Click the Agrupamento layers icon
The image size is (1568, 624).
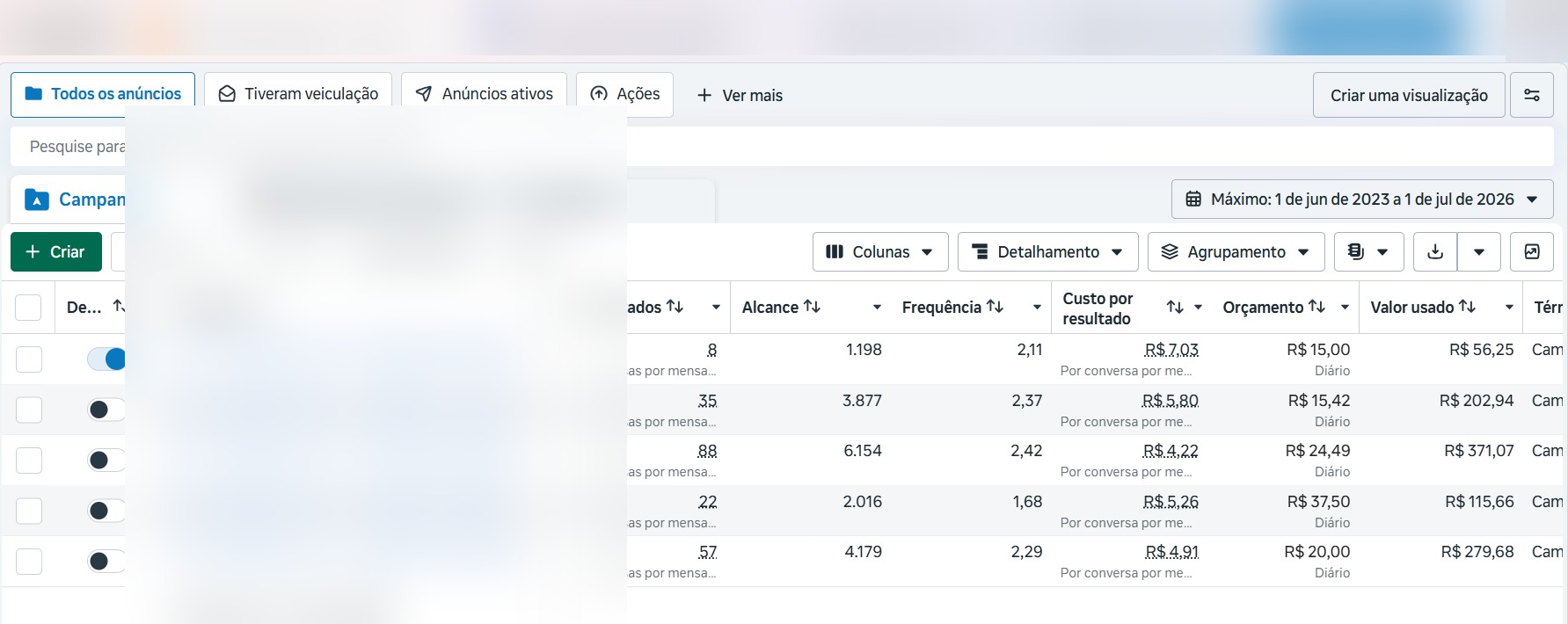[1170, 252]
